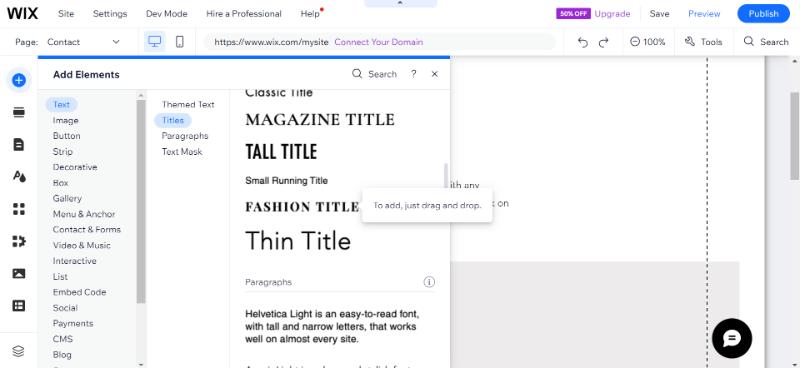The image size is (800, 368).
Task: Open the Dev Mode menu
Action: (166, 14)
